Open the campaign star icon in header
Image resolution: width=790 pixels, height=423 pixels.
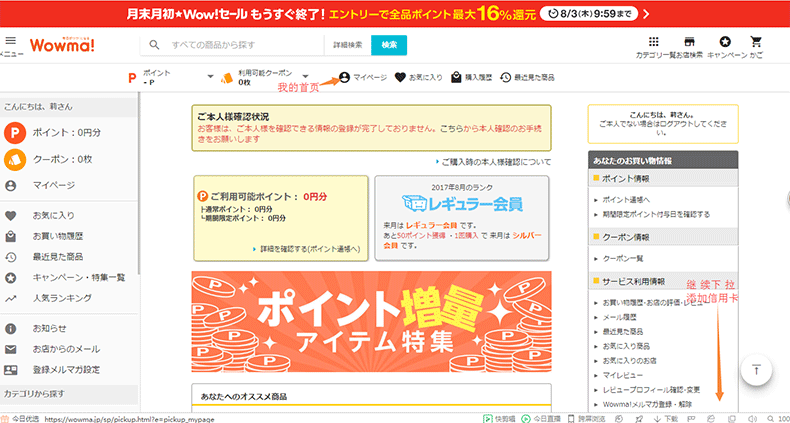(x=725, y=42)
